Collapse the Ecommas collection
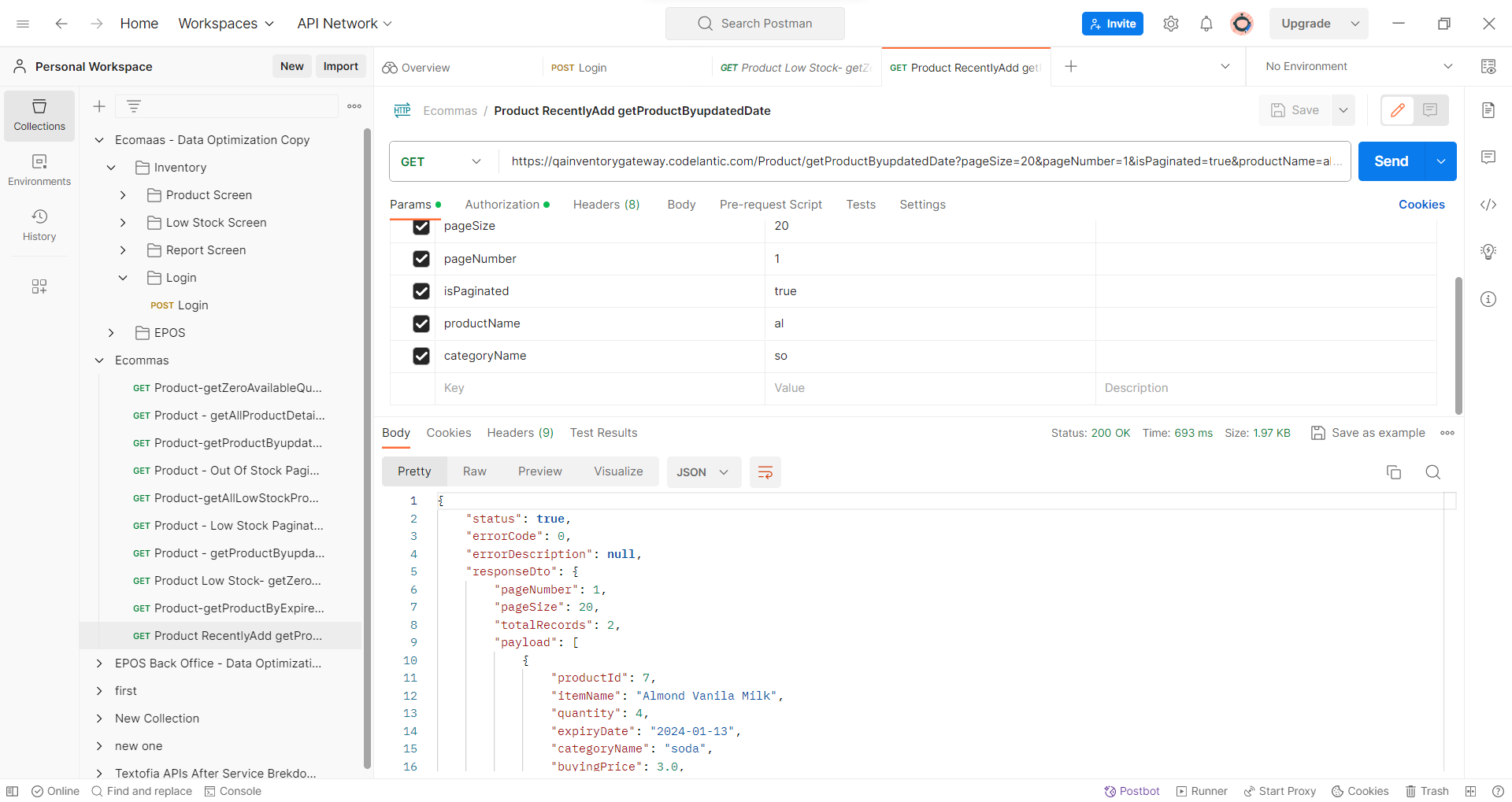 [99, 360]
